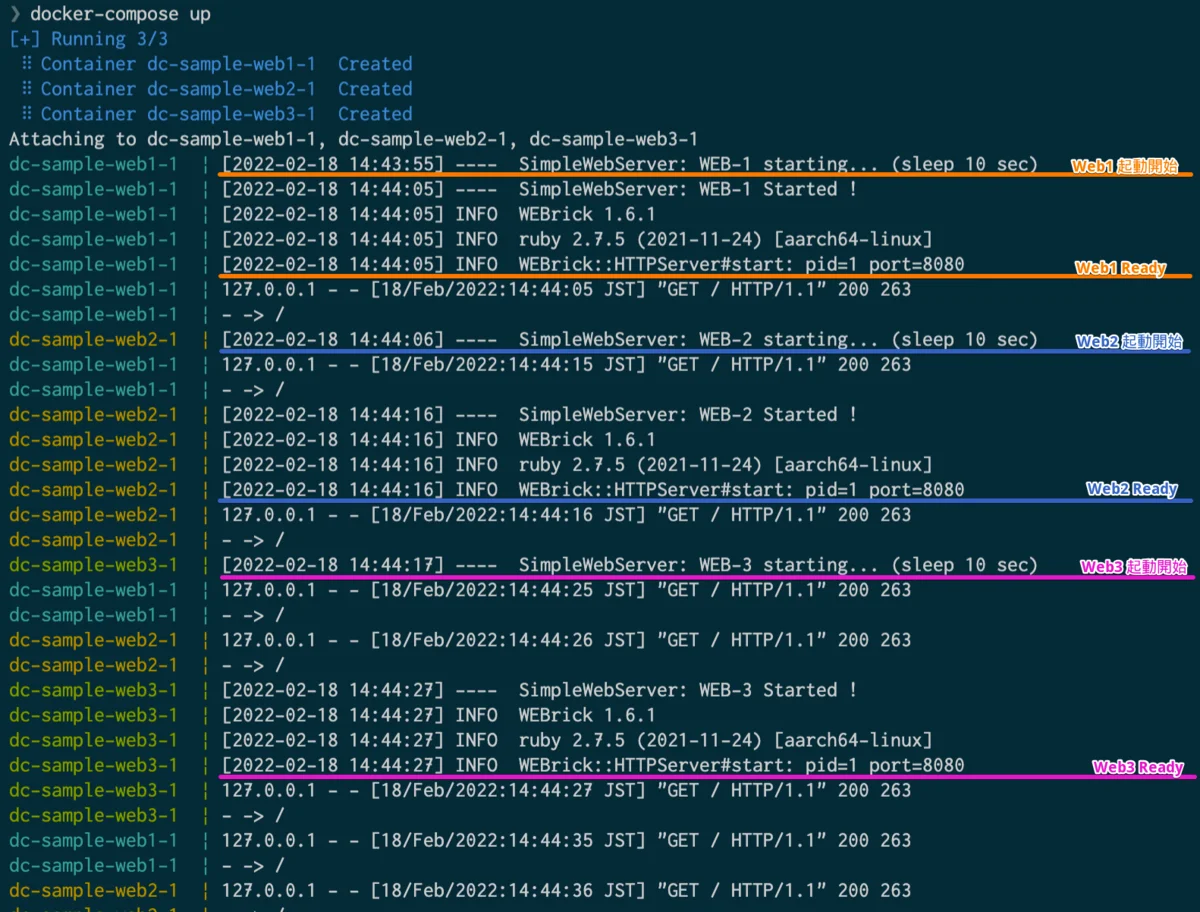Click the line beginning "Attaching to dc-sample-web1-1"
This screenshot has height=912, width=1200.
pos(354,139)
